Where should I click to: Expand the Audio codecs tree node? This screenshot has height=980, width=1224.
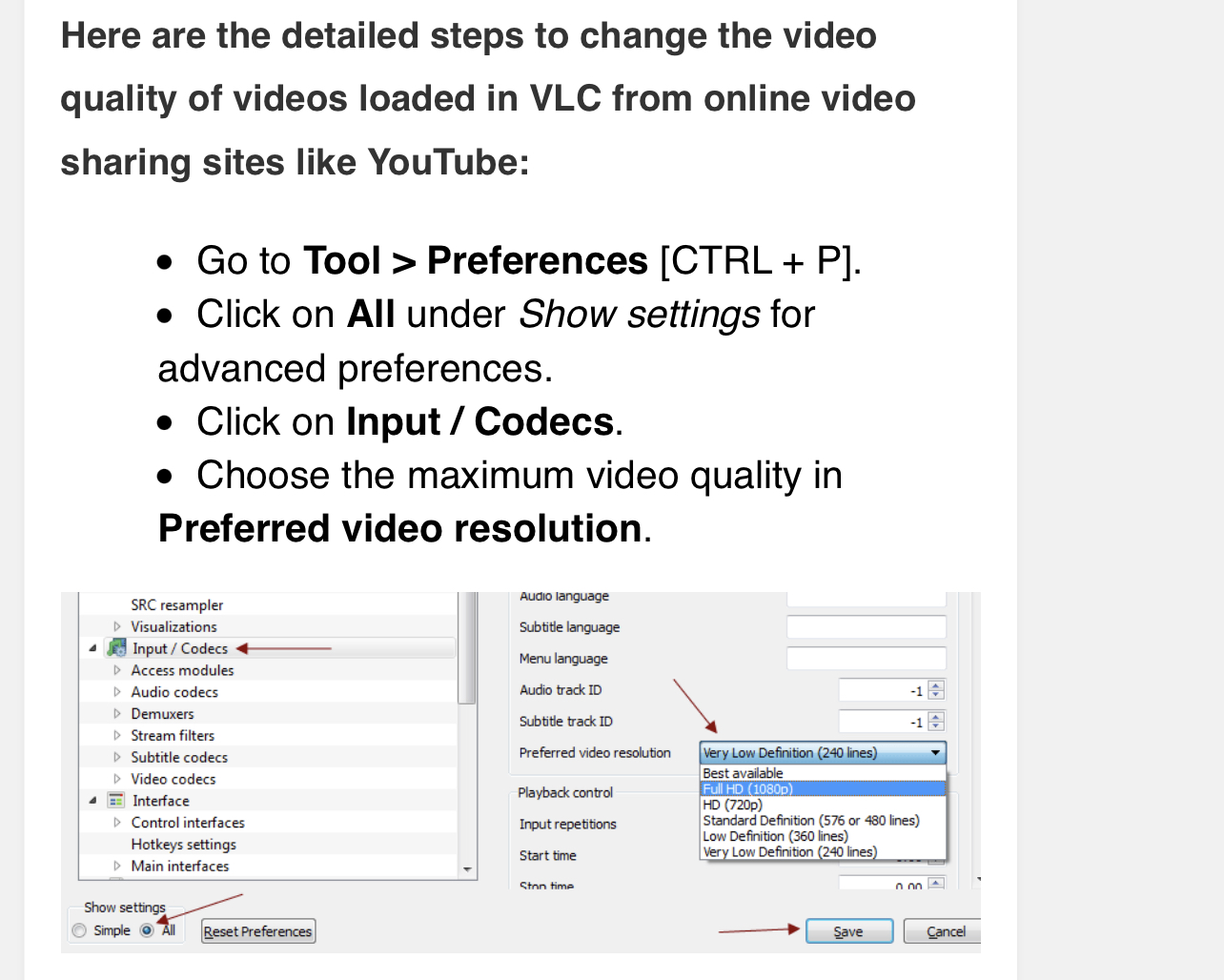117,692
